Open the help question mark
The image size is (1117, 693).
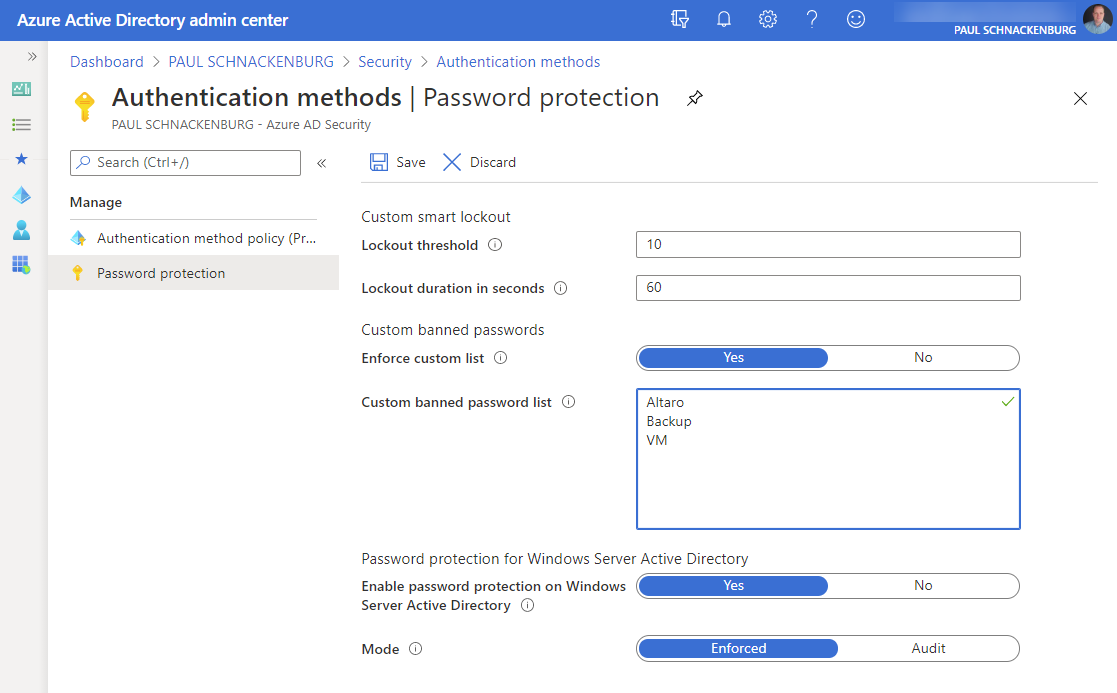(812, 19)
